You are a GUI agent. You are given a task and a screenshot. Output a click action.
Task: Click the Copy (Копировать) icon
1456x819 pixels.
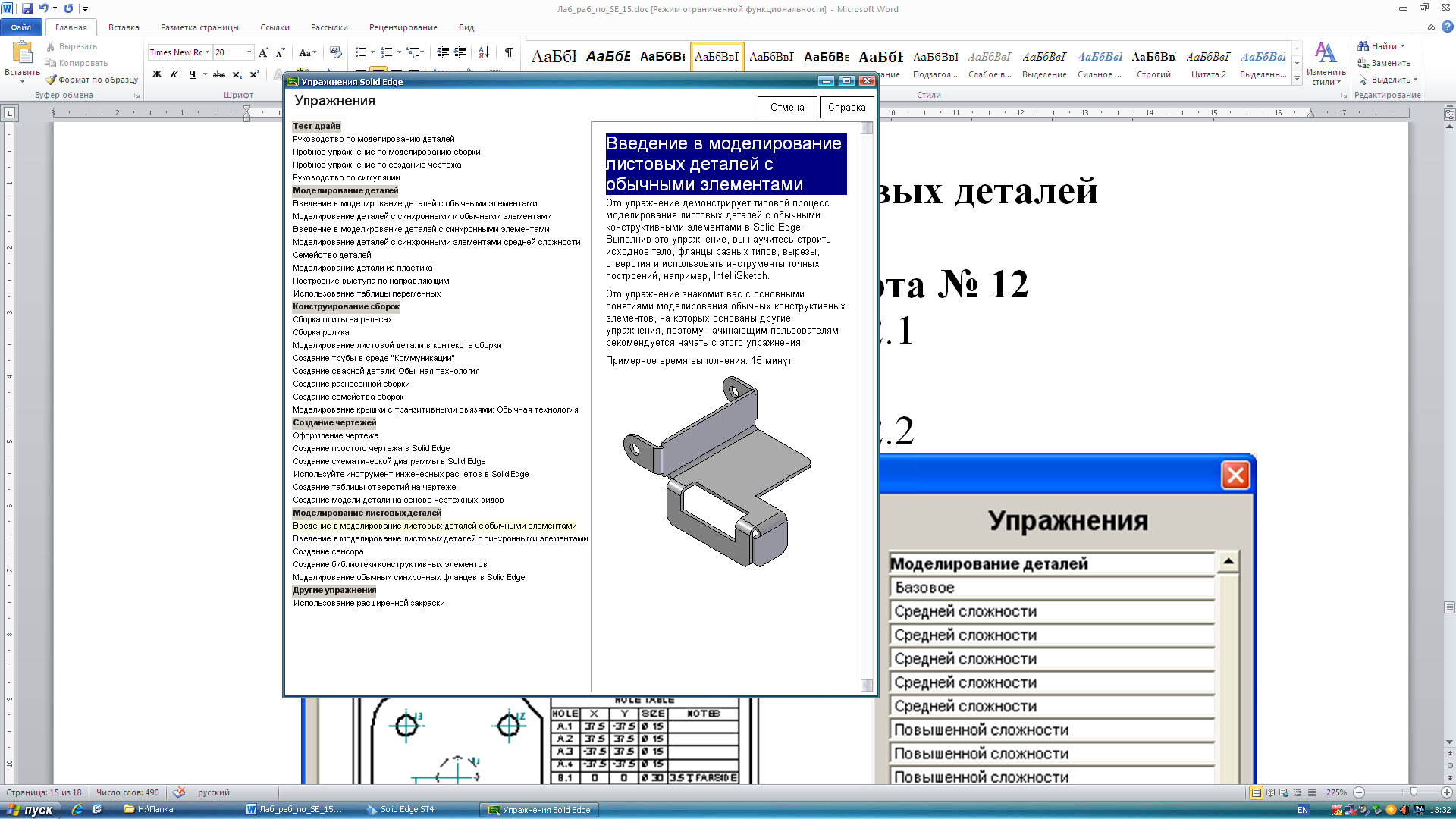click(51, 63)
